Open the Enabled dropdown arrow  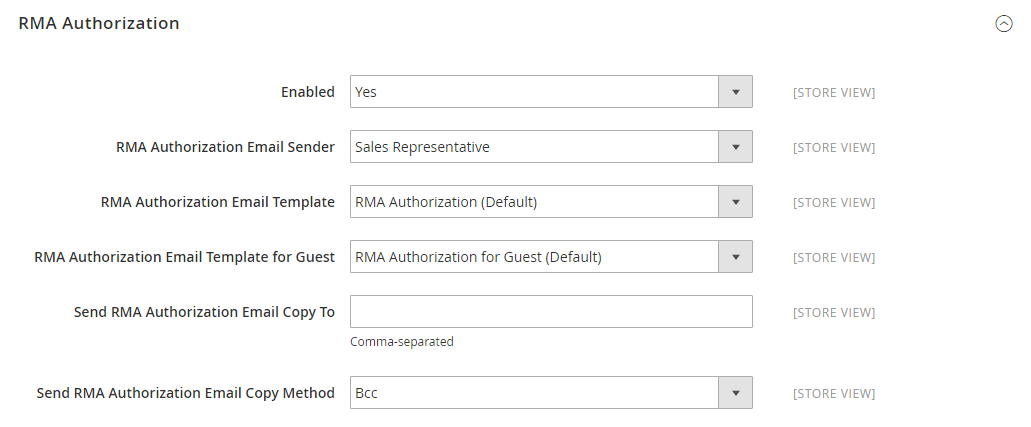click(735, 92)
